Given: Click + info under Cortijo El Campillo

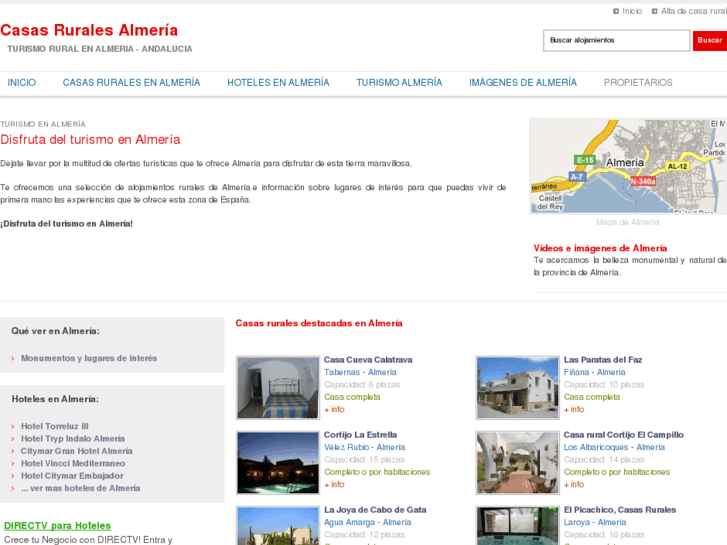Looking at the screenshot, I should click(574, 484).
